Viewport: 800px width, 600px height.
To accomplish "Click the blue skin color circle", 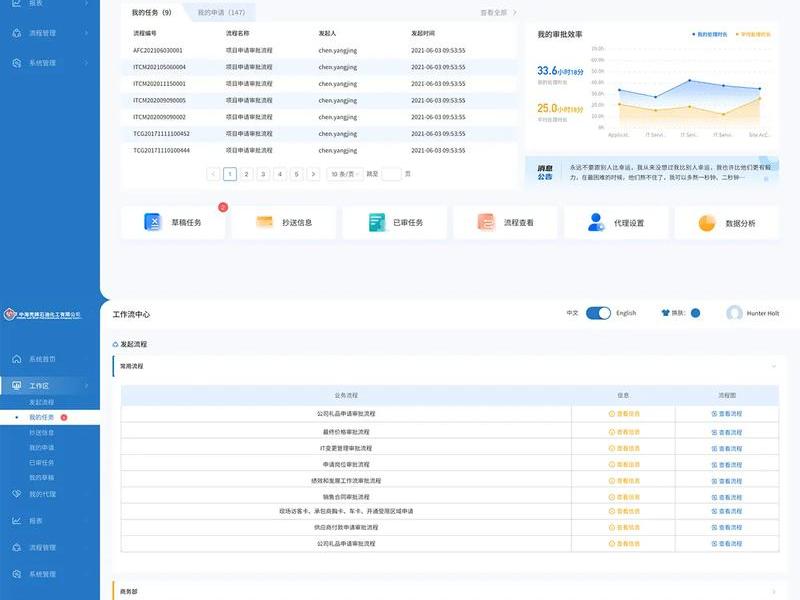I will click(695, 313).
